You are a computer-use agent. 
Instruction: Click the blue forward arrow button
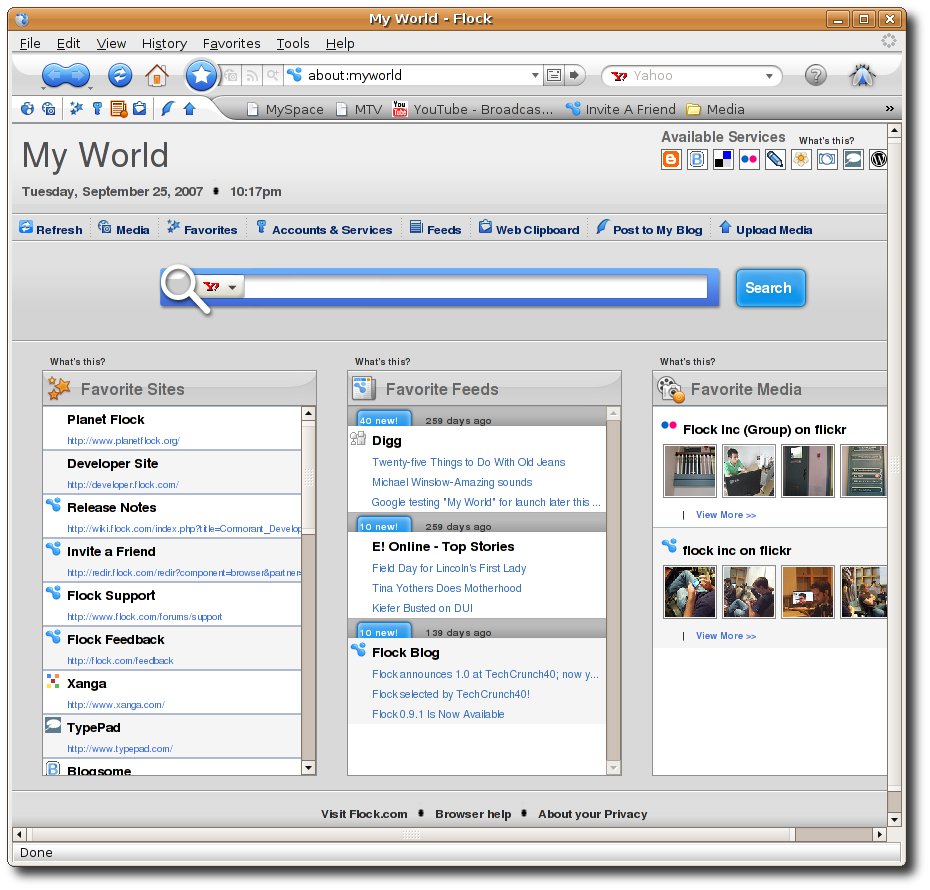point(79,75)
